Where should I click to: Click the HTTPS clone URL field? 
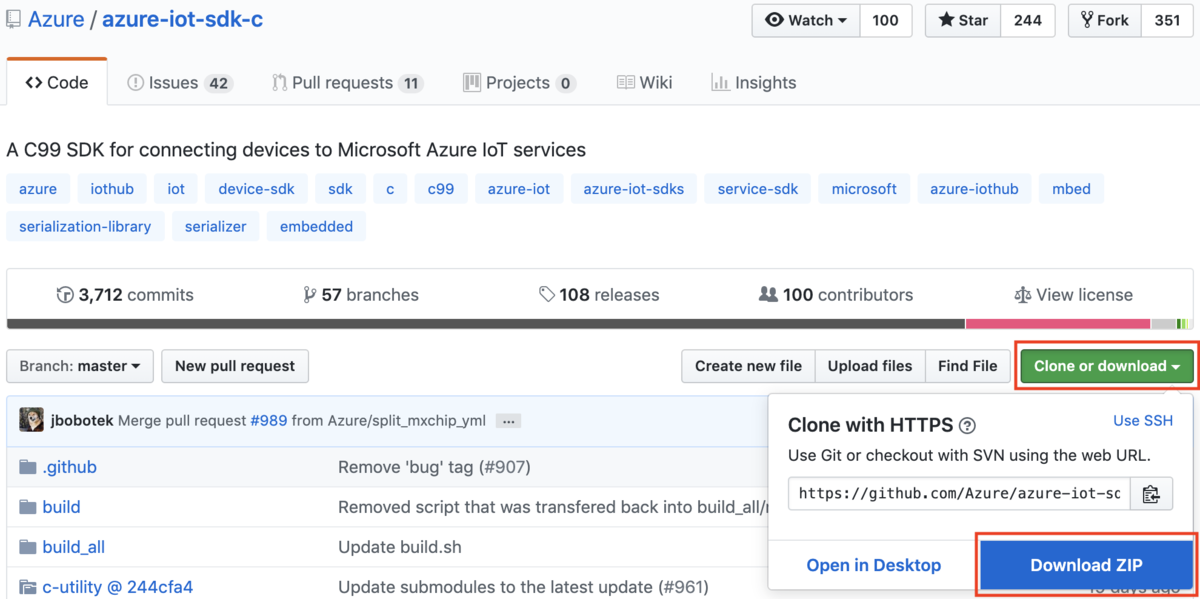(958, 494)
